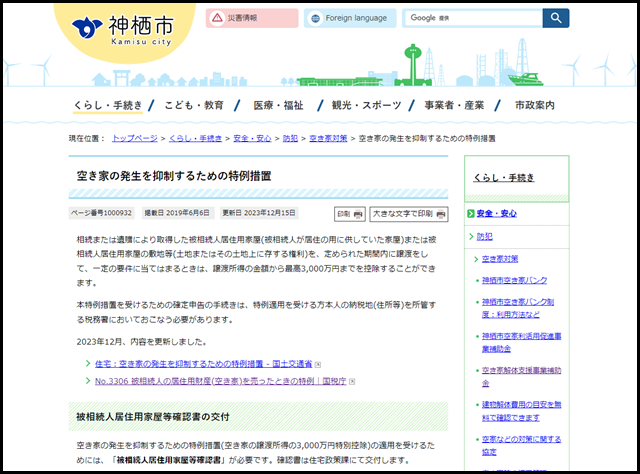Click chevron icon beside sidebar 空き家対策
The height and width of the screenshot is (474, 640).
point(476,259)
